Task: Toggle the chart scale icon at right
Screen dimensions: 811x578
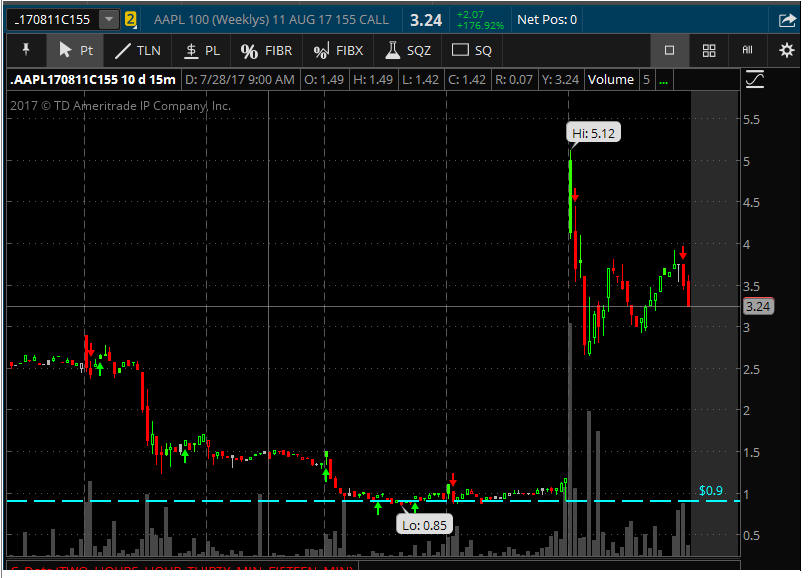Action: tap(755, 80)
